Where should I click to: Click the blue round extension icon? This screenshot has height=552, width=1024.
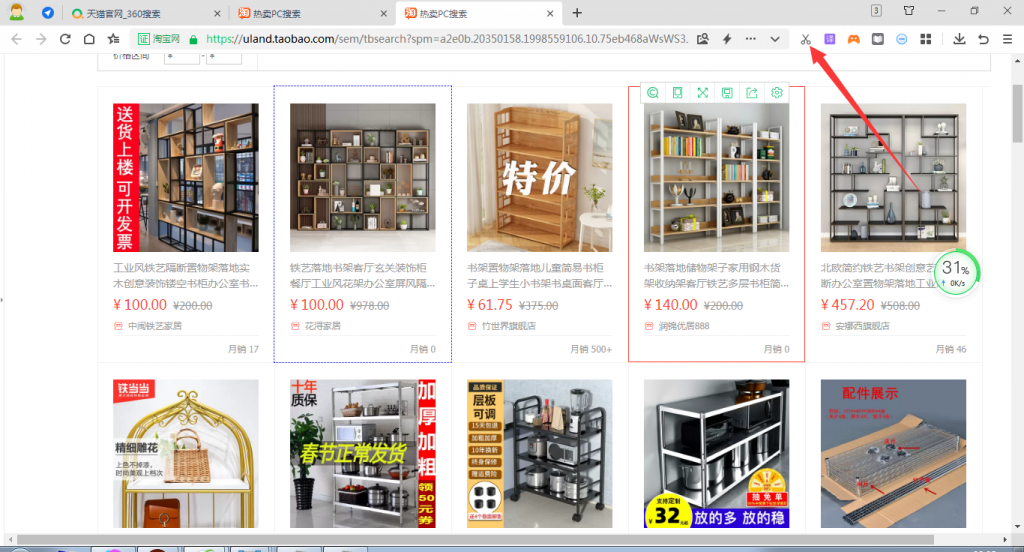(x=902, y=39)
